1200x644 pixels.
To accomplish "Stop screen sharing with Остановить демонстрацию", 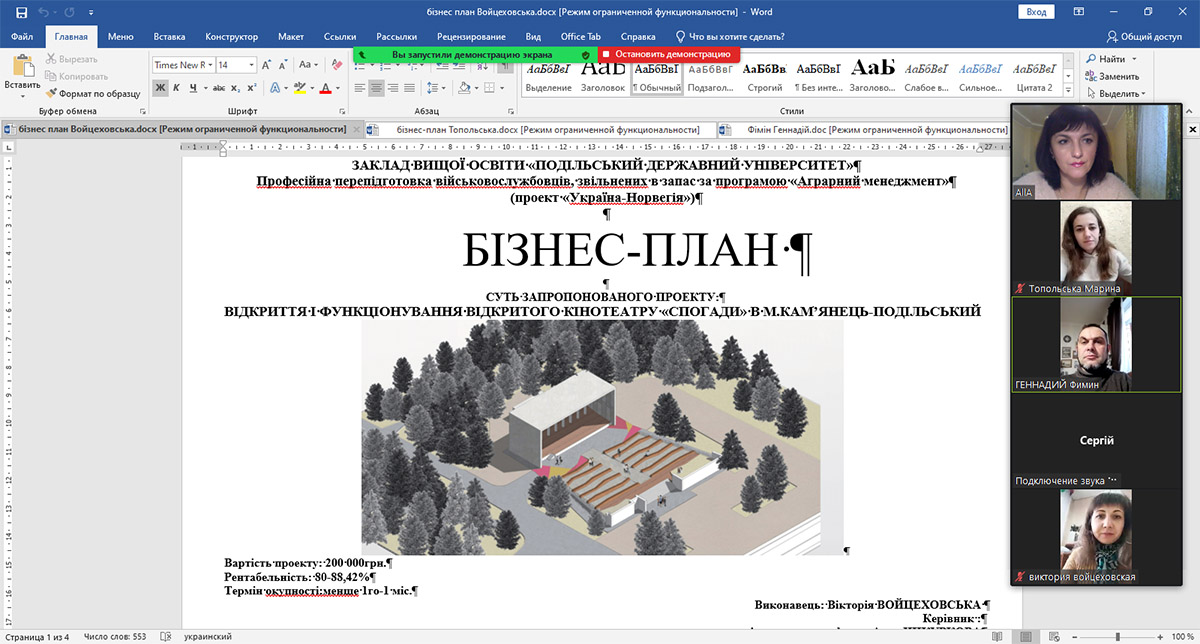I will tap(668, 54).
